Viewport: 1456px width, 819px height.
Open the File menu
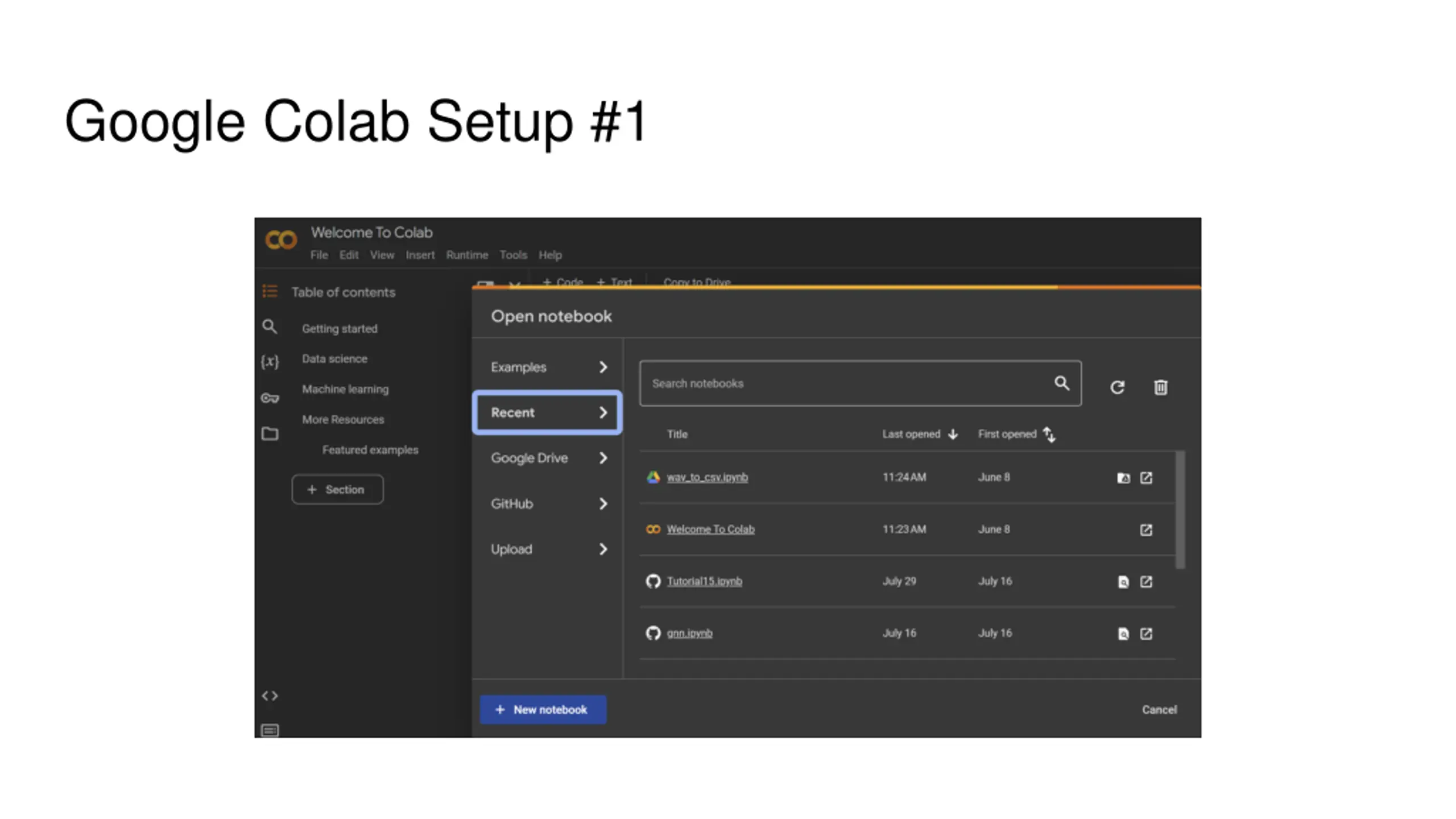(319, 255)
